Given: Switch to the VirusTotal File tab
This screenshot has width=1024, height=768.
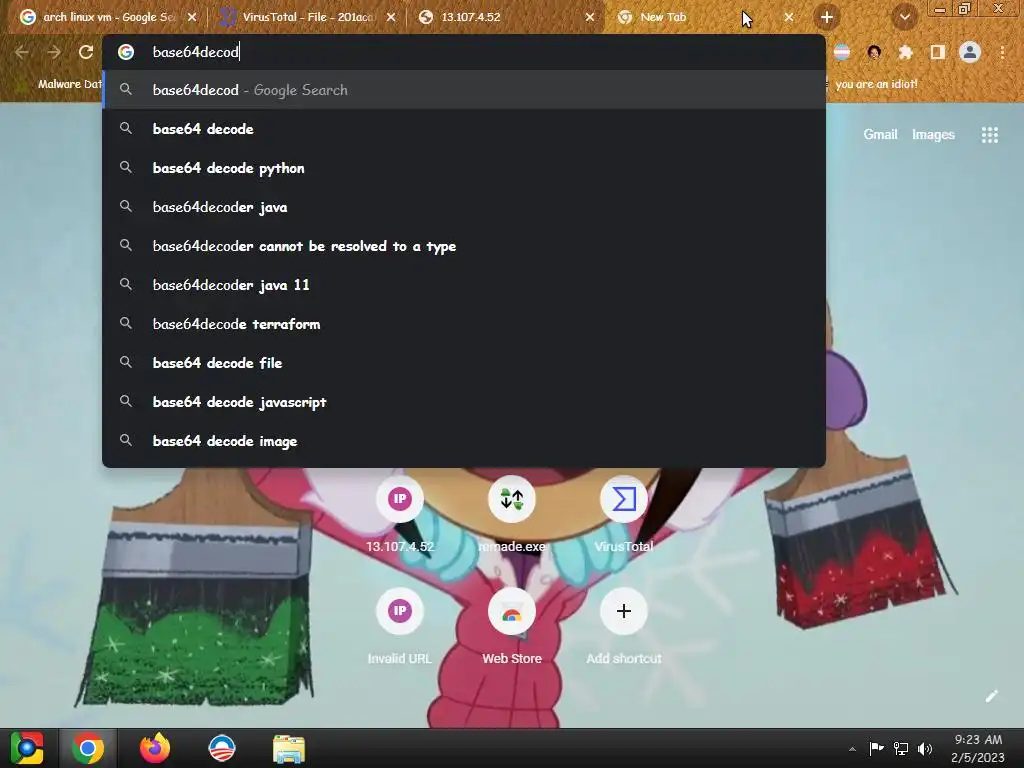Looking at the screenshot, I should click(x=307, y=17).
